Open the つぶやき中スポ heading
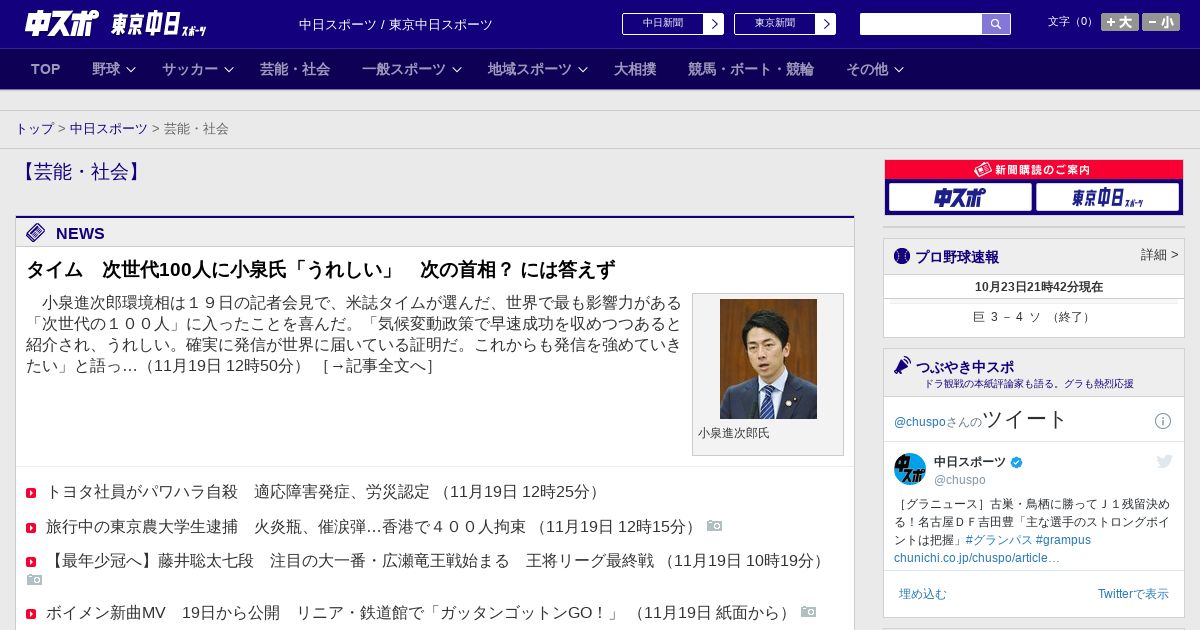 [965, 367]
